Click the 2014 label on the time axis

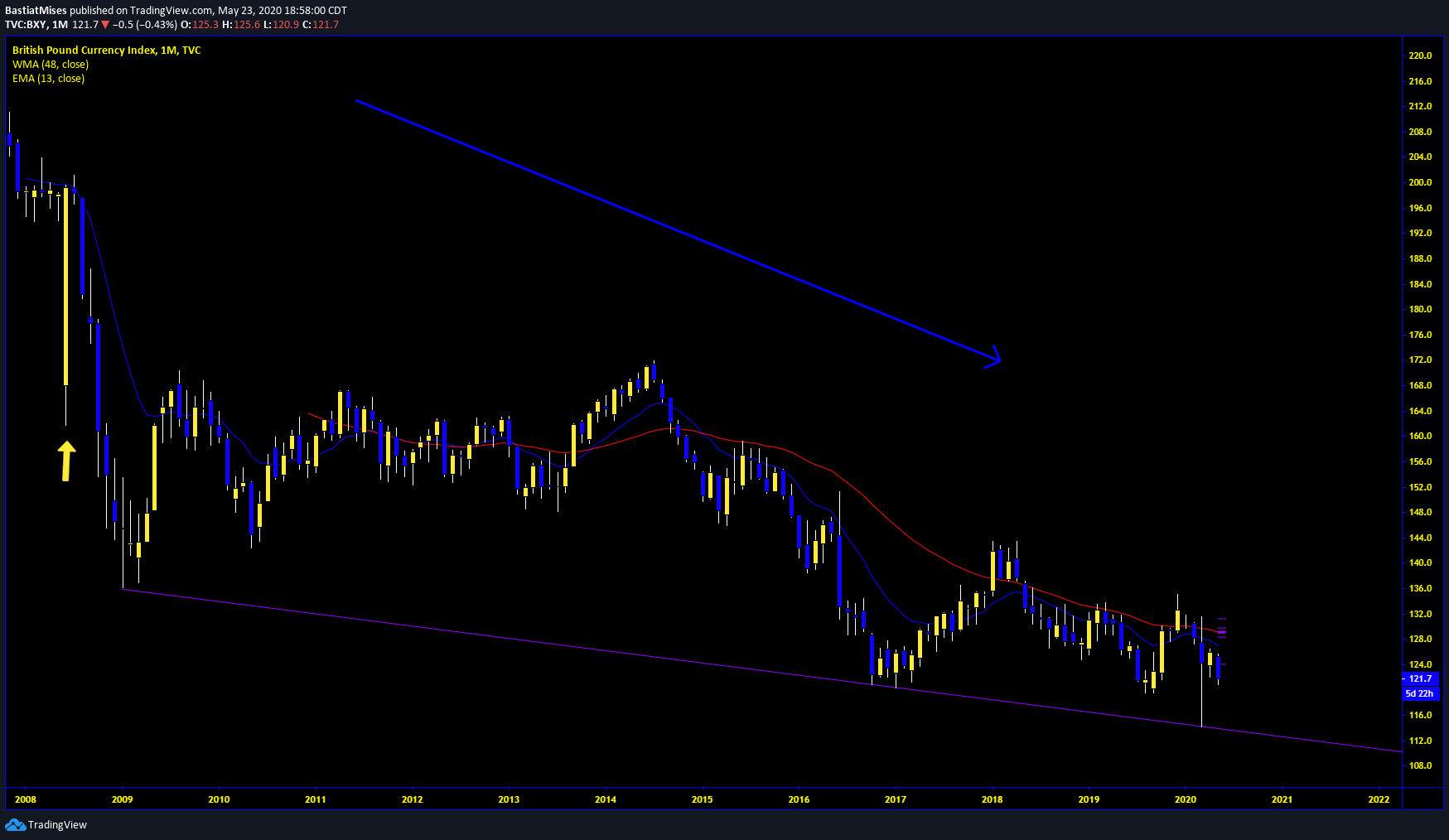tap(606, 799)
